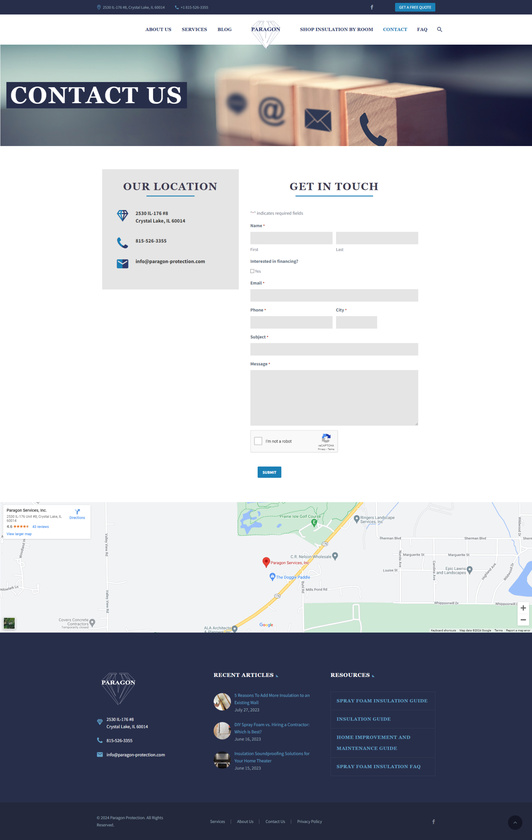Screen dimensions: 532x840
Task: Open the map reviews link
Action: [x=41, y=527]
